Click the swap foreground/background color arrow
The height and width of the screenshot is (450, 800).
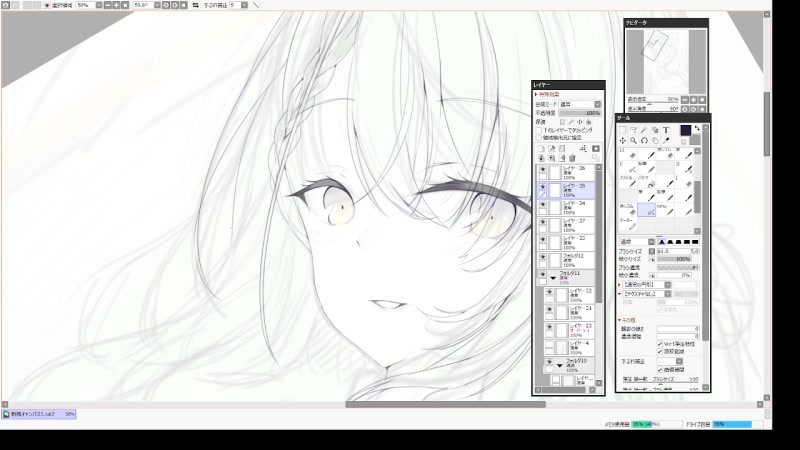[697, 128]
